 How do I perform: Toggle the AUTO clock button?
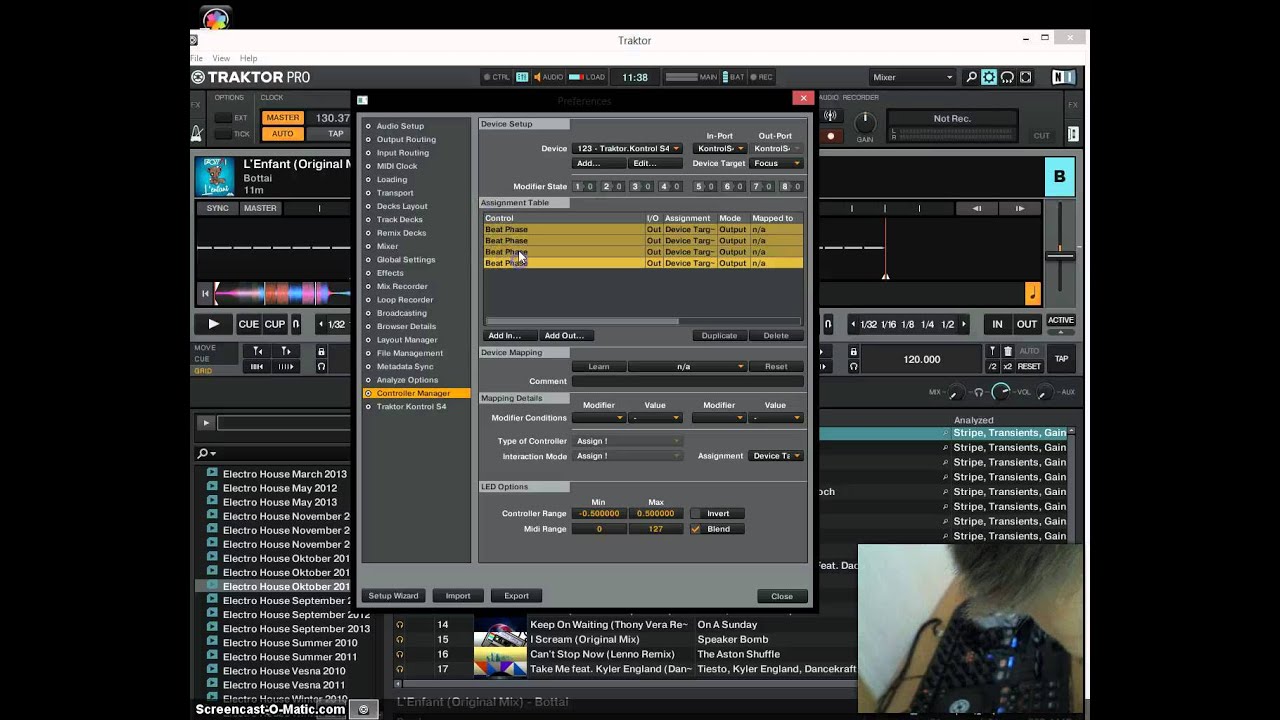tap(282, 133)
